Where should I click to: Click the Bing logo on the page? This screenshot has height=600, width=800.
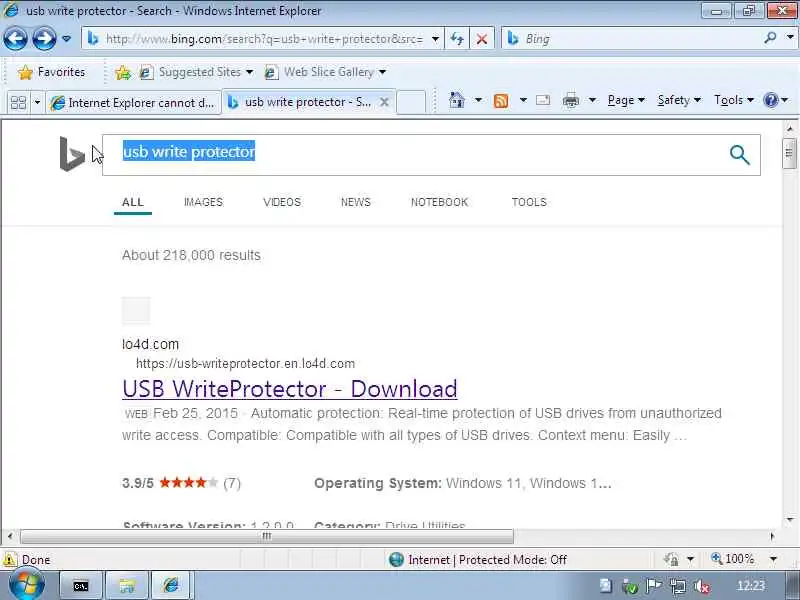[x=72, y=154]
